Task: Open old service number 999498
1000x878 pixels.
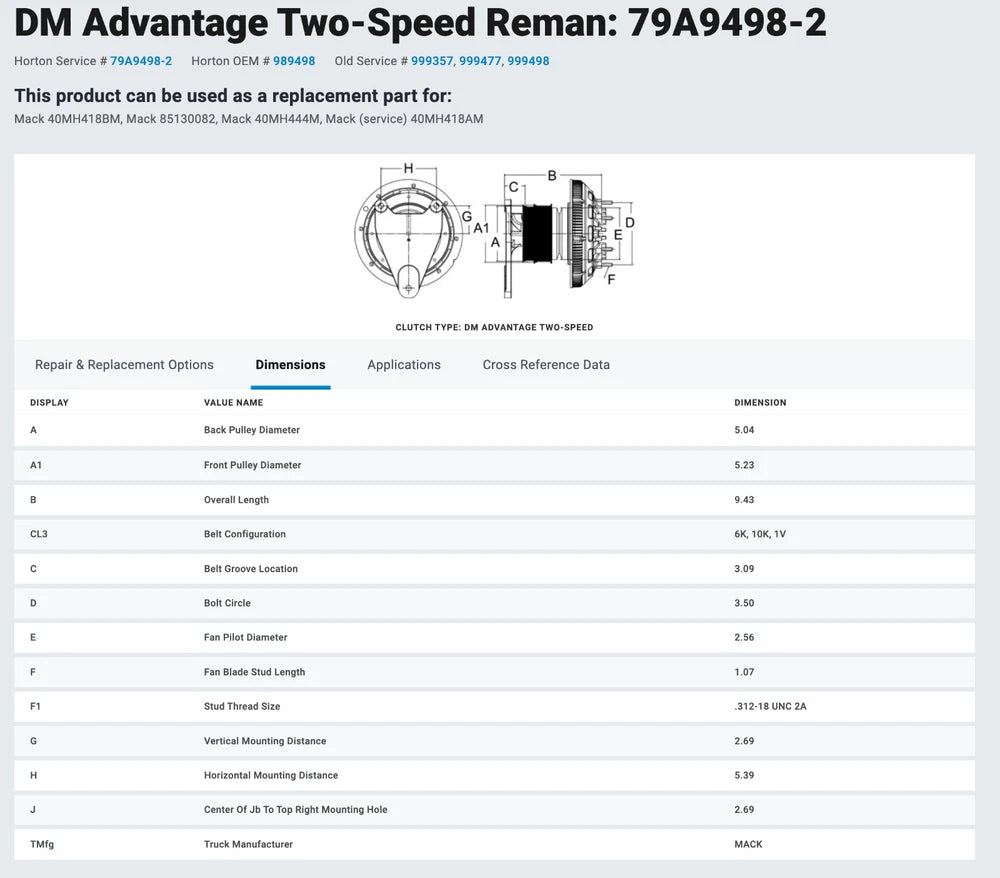Action: click(x=528, y=61)
